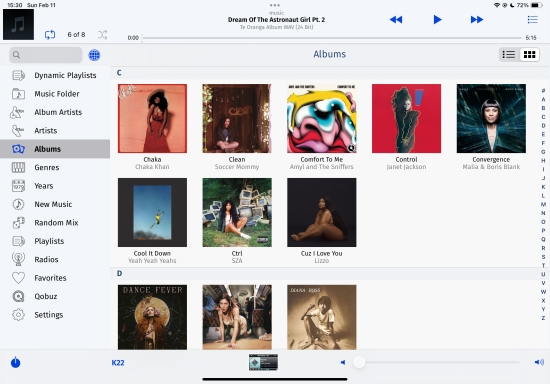Click the Random Mix dice icon
Screen dimensions: 550x384
pyautogui.click(x=18, y=223)
